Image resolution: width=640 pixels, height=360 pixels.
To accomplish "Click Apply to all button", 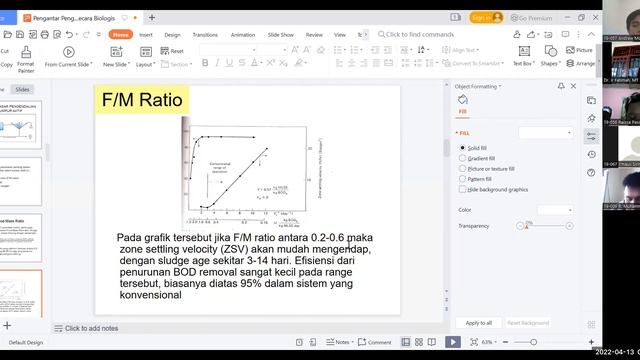I will tap(479, 323).
